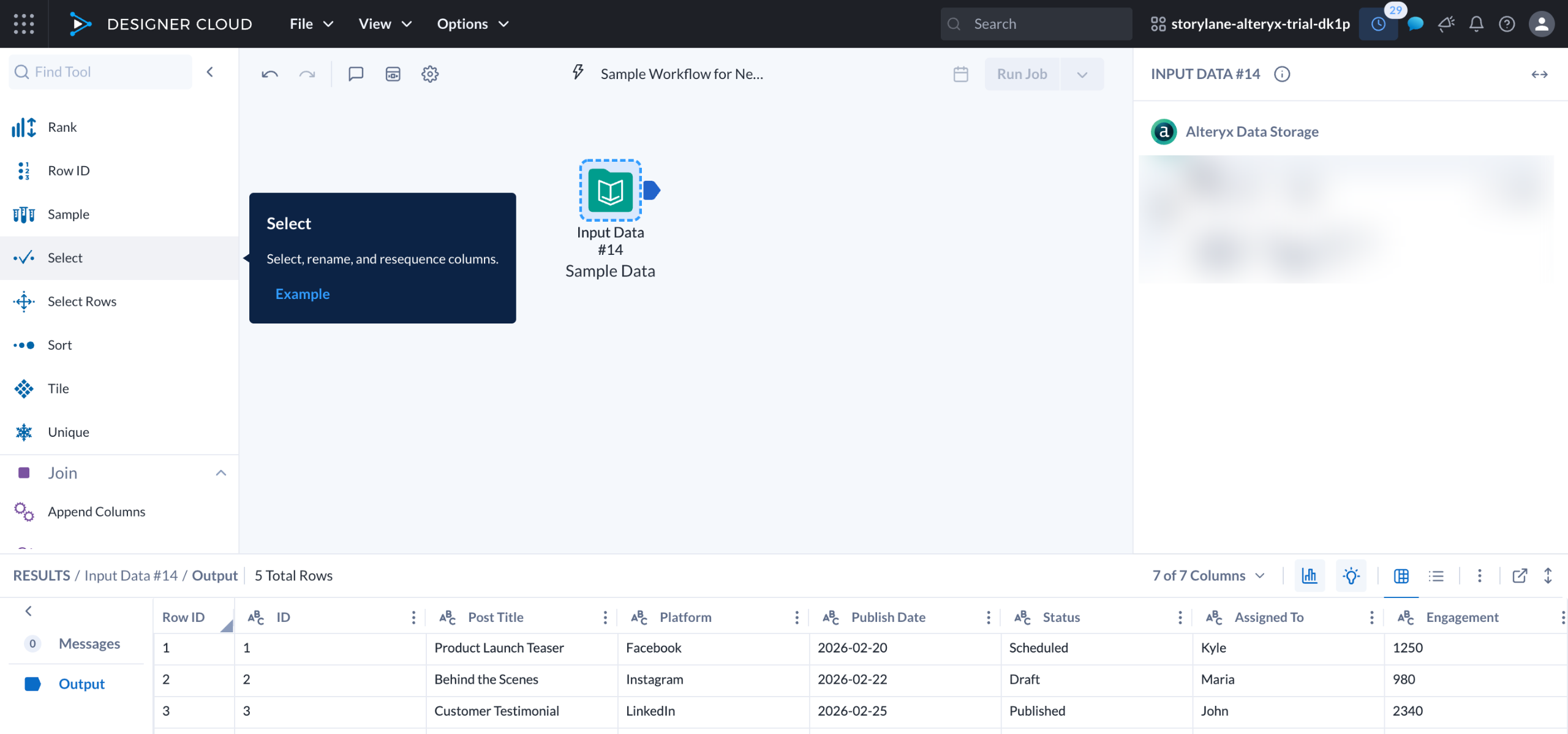Open results in new window icon
1568x734 pixels.
coord(1519,575)
